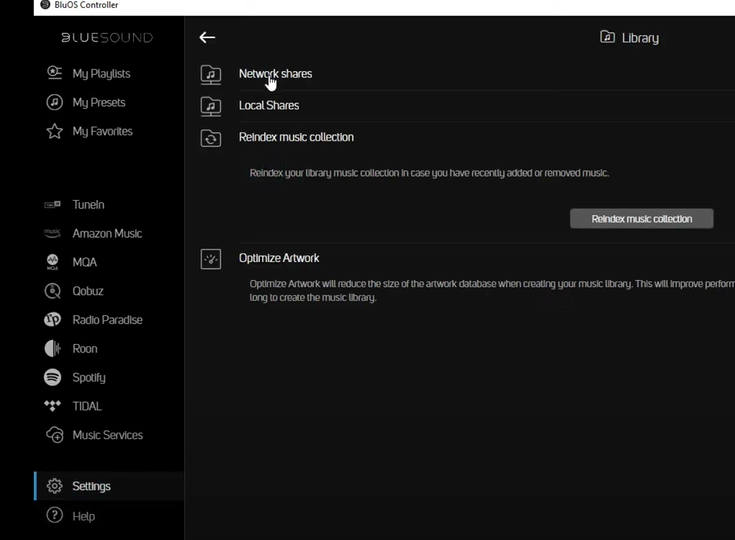This screenshot has height=540, width=735.
Task: Click the Bluesound logo
Action: tap(107, 38)
